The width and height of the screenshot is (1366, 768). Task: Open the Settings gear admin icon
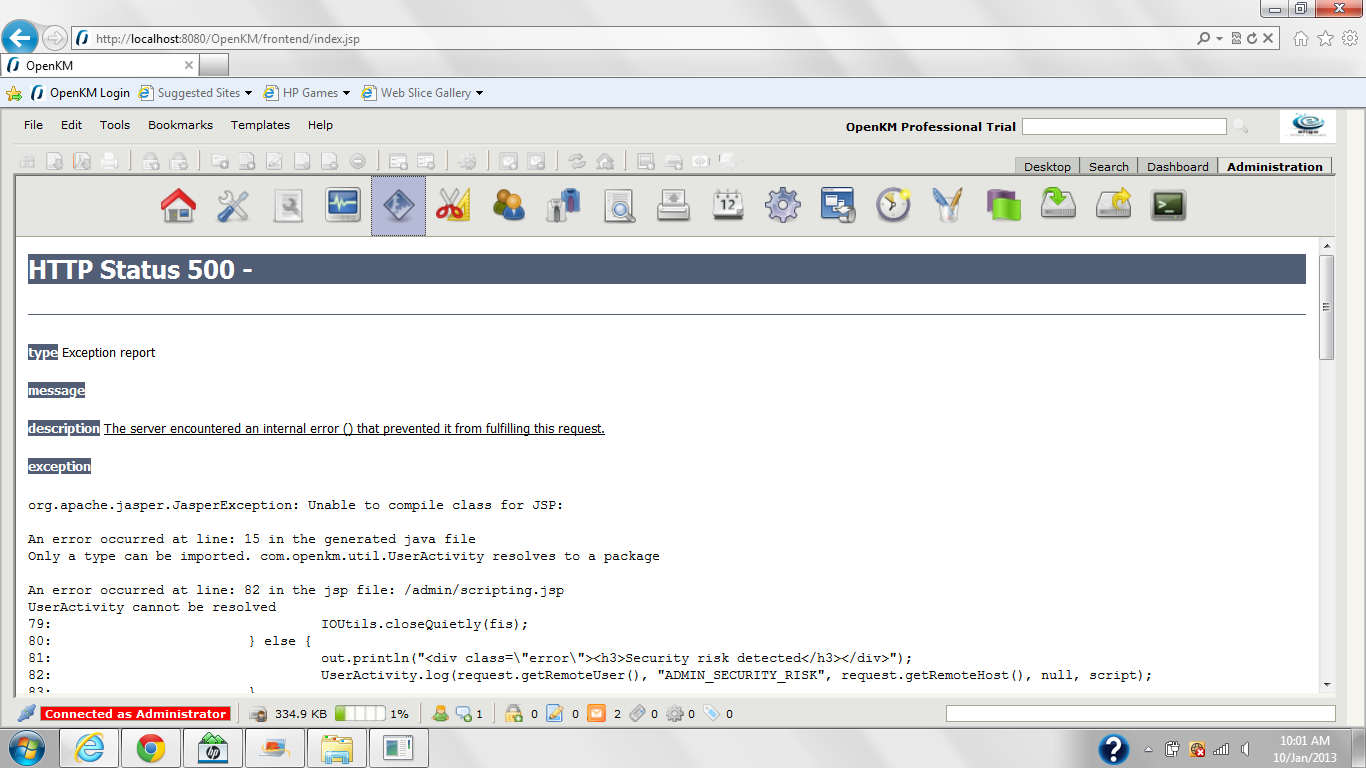pos(782,204)
